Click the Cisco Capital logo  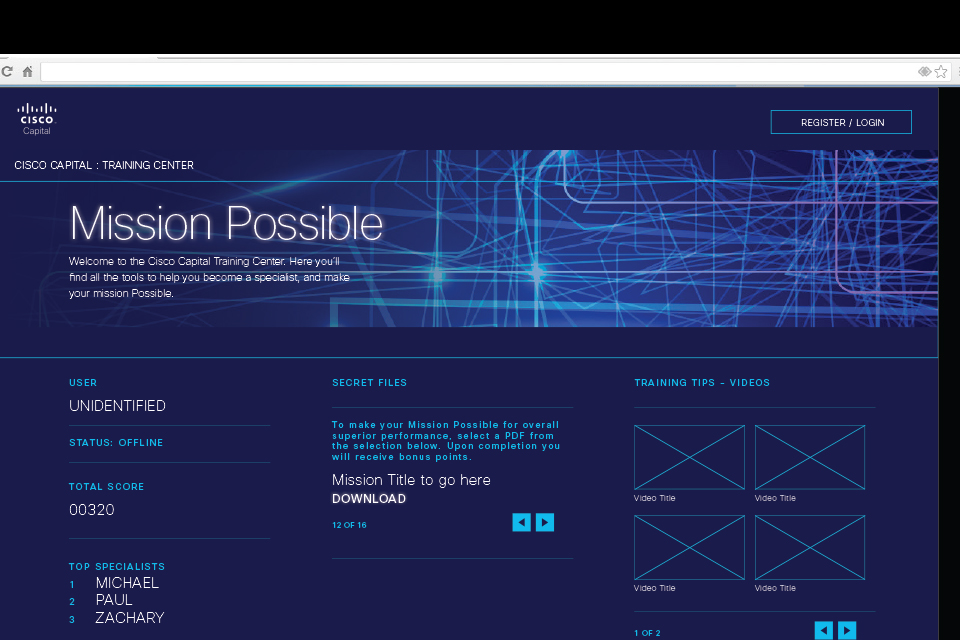37,118
